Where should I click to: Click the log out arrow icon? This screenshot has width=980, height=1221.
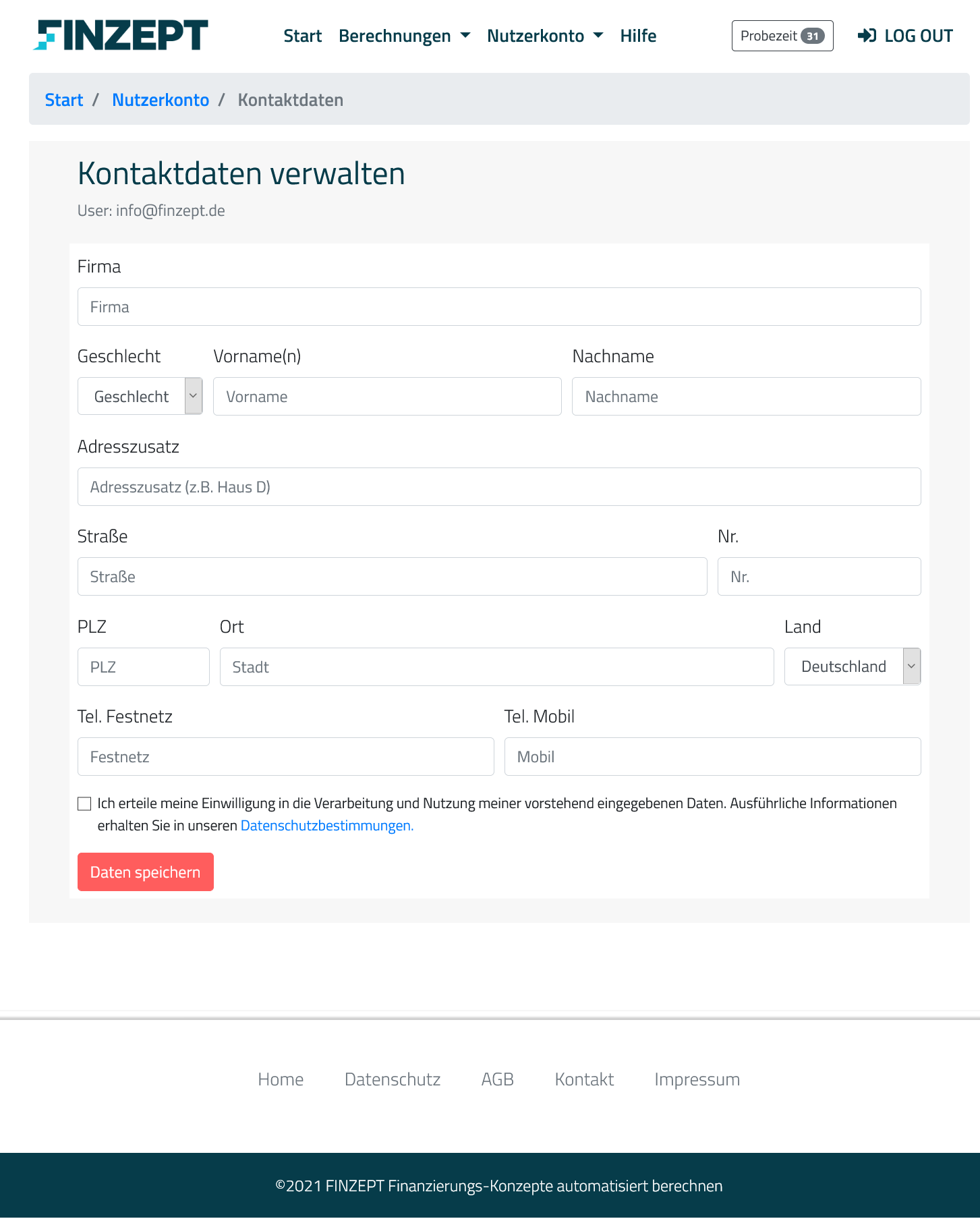point(867,36)
